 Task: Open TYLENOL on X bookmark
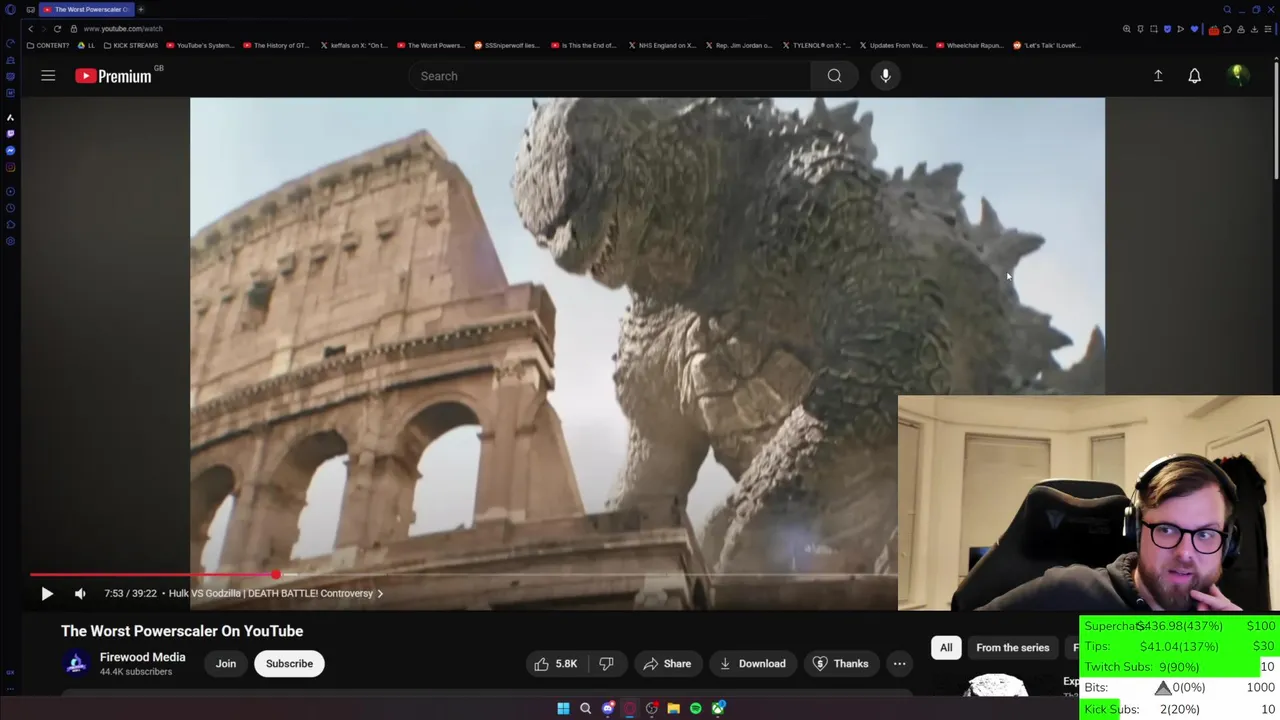pos(816,45)
